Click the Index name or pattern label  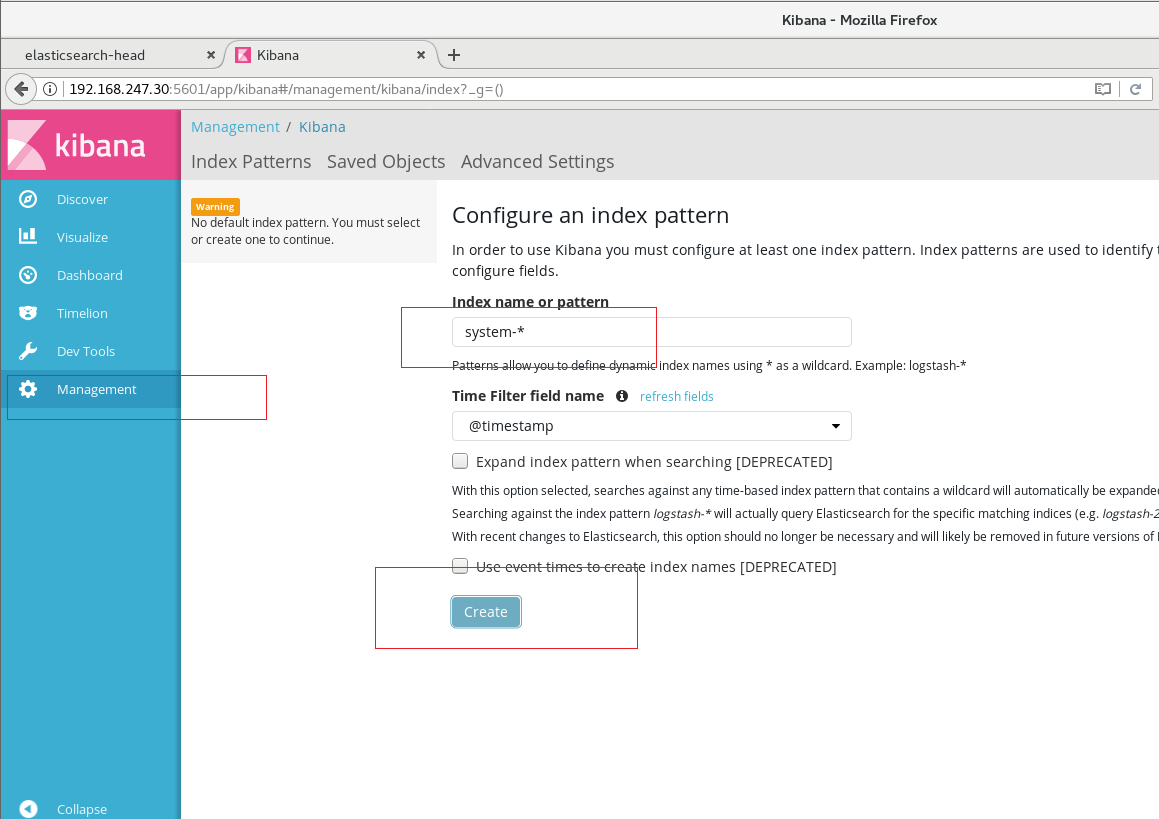[530, 302]
